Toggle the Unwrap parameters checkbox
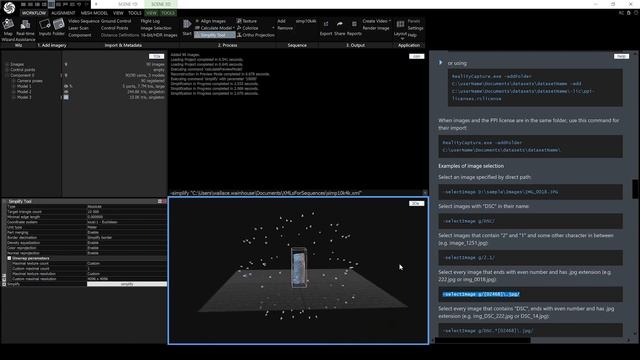Image resolution: width=640 pixels, height=360 pixels. tap(9, 258)
